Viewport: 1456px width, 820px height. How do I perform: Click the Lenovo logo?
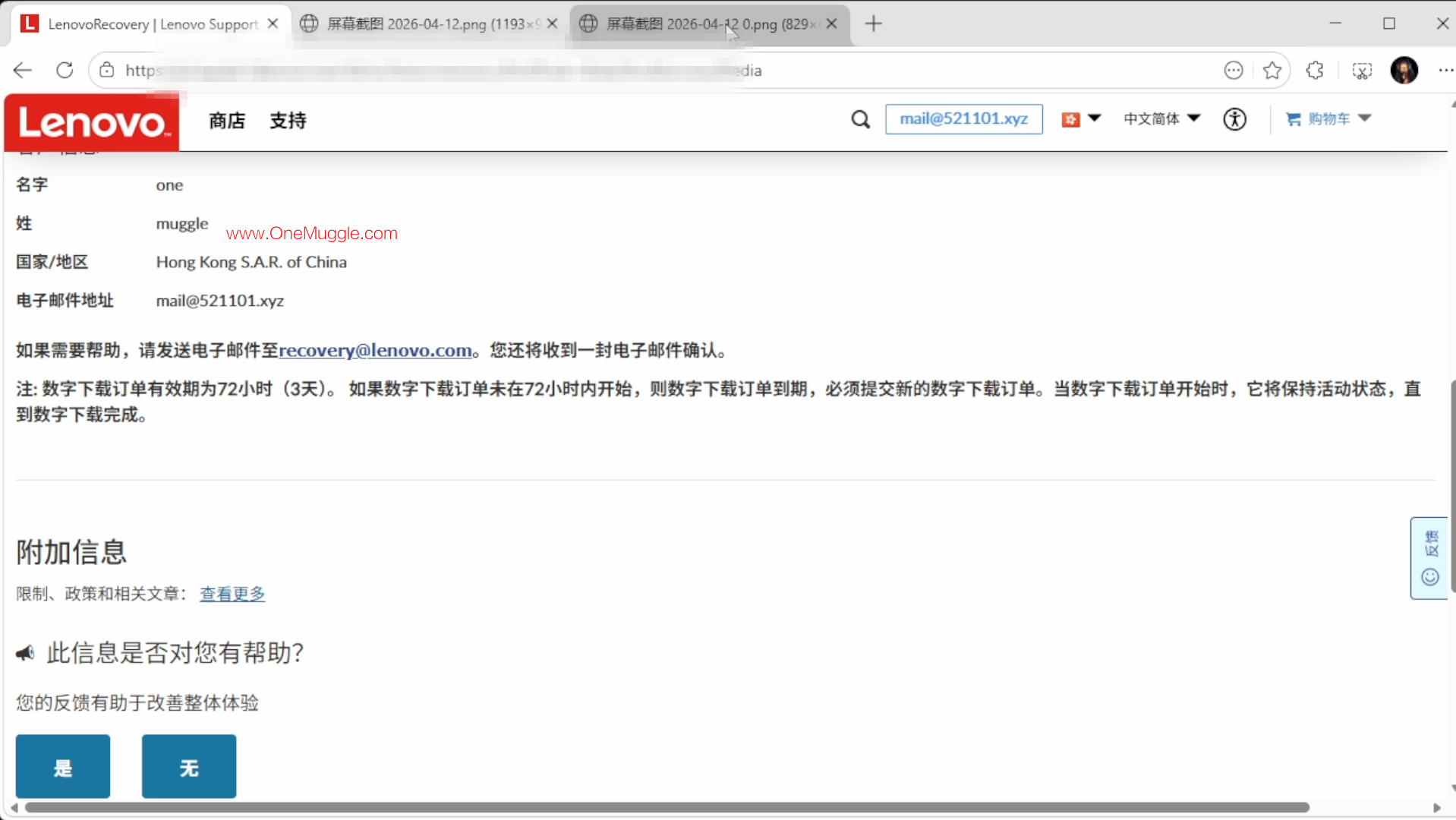pos(92,122)
